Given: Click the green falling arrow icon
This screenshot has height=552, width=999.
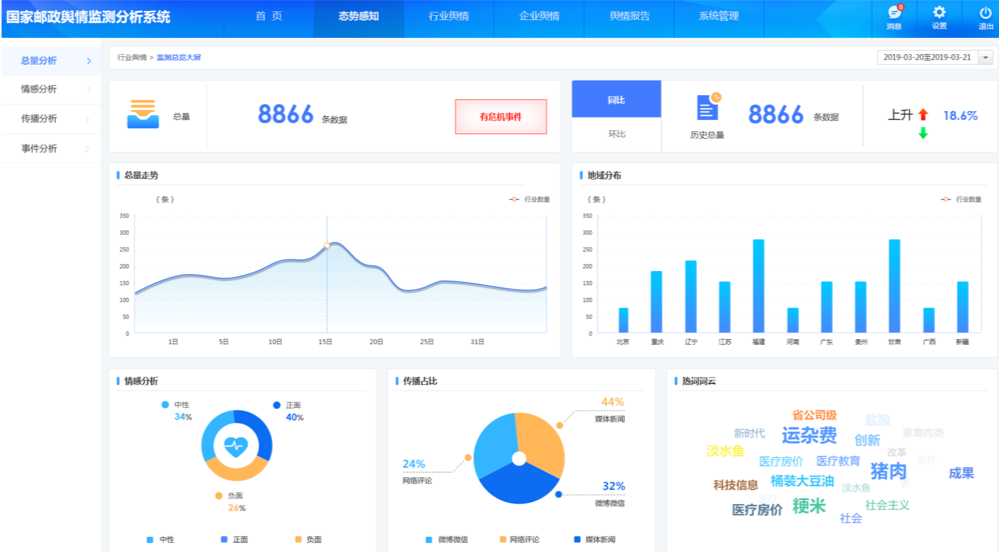Looking at the screenshot, I should pyautogui.click(x=923, y=133).
